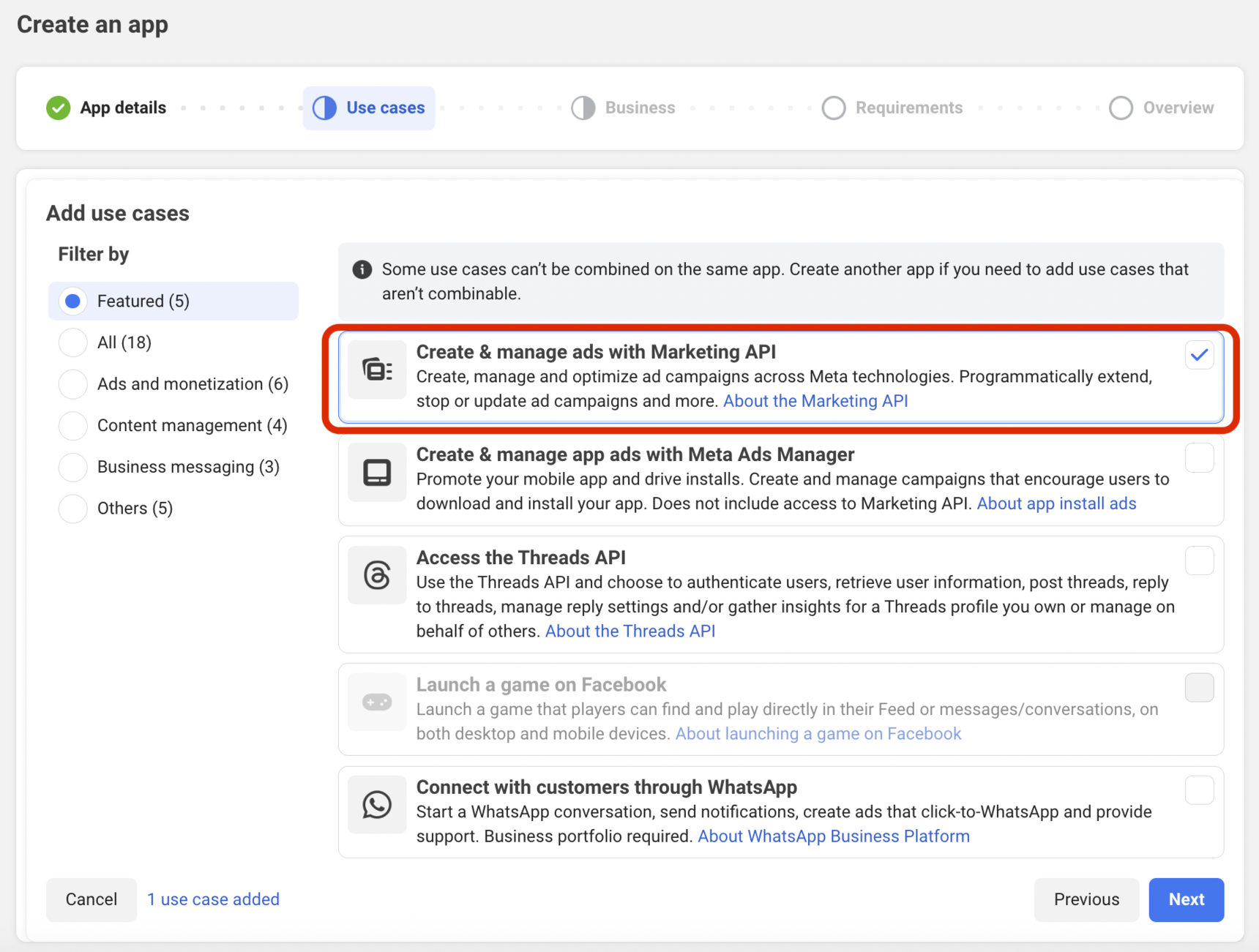Click the green App details checkmark icon
The height and width of the screenshot is (952, 1259).
59,108
